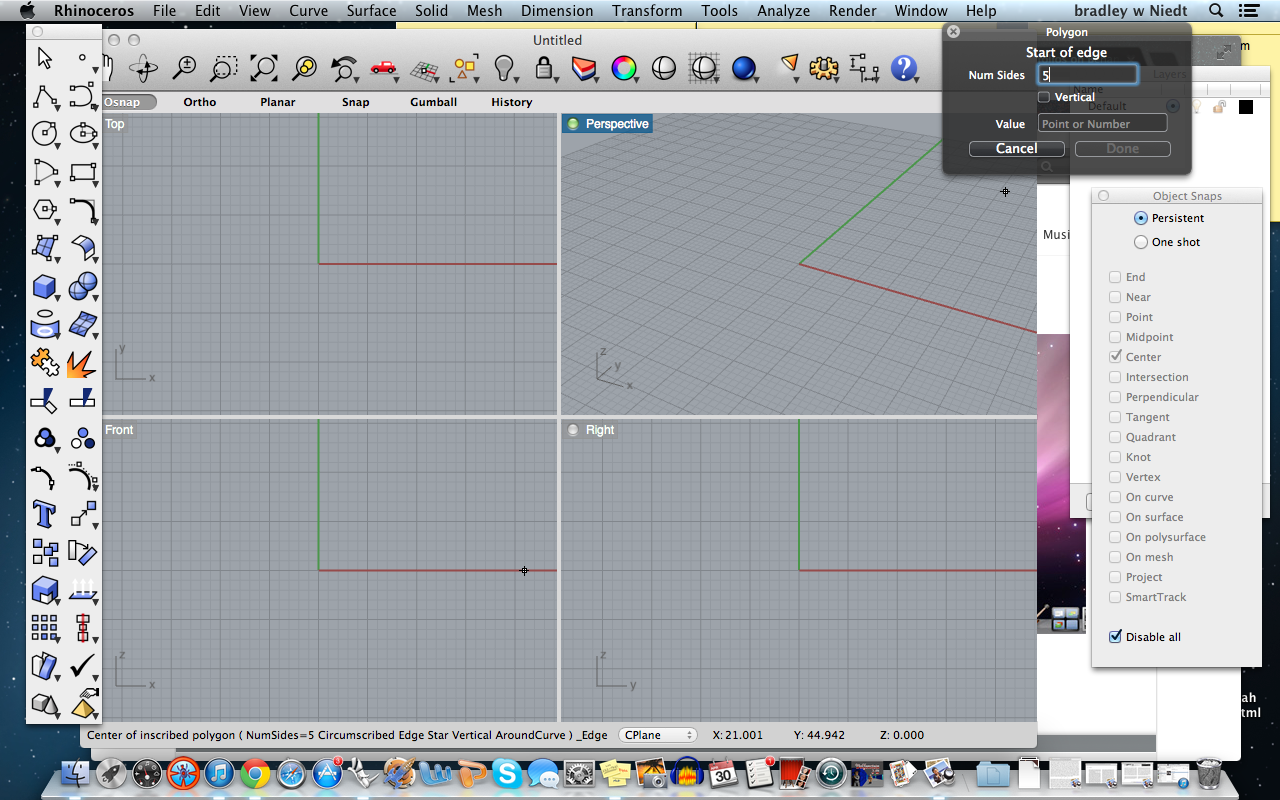1280x800 pixels.
Task: Toggle the Gumball button
Action: click(x=433, y=102)
